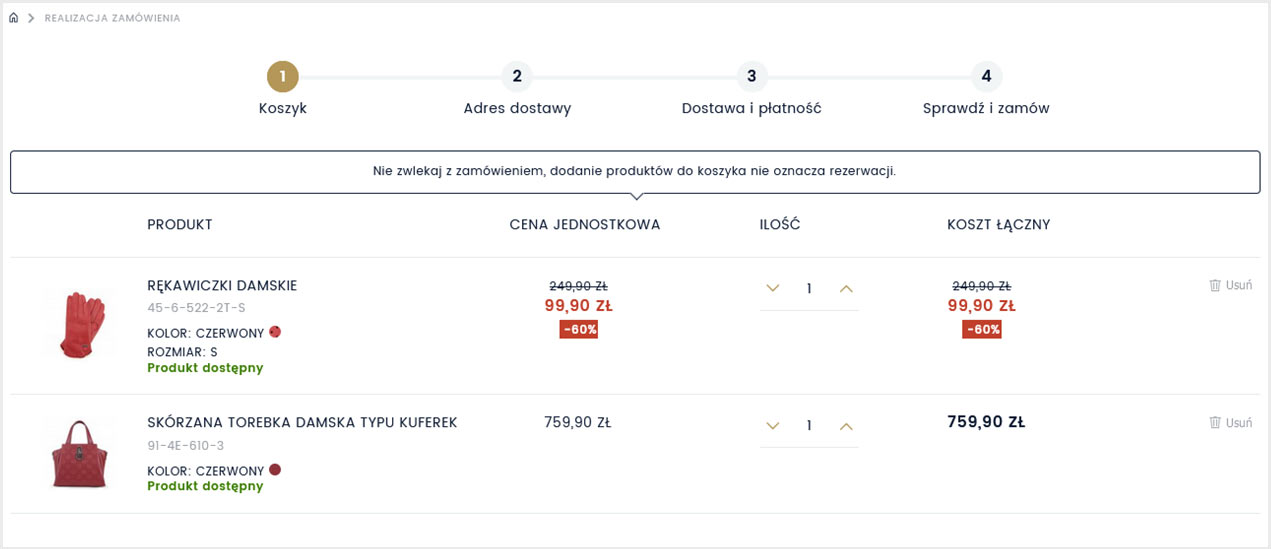The height and width of the screenshot is (549, 1271).
Task: Click handbag quantity input field
Action: pos(809,426)
